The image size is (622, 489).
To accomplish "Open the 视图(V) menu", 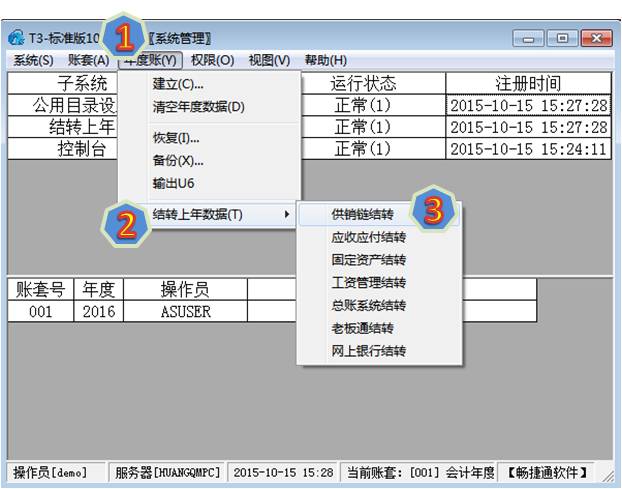I will [x=268, y=61].
